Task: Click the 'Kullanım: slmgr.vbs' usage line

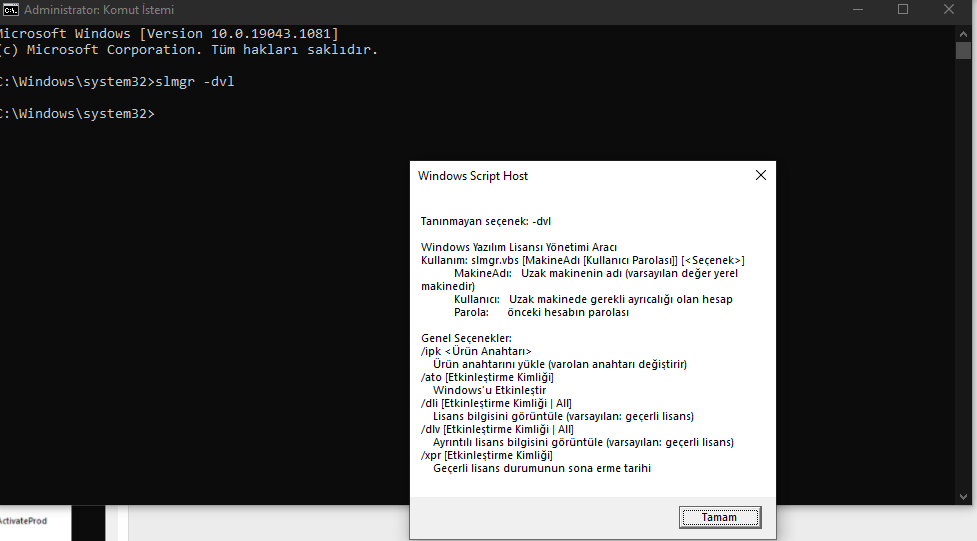Action: click(x=583, y=261)
